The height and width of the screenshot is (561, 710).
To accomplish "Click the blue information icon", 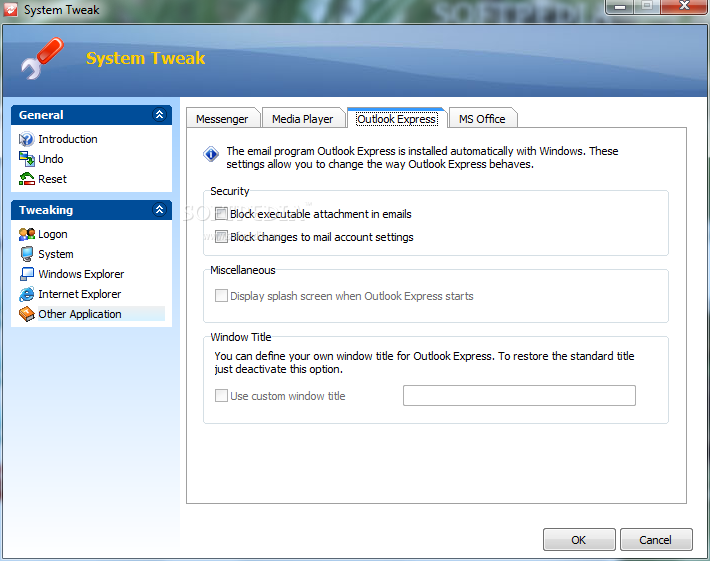I will (211, 154).
